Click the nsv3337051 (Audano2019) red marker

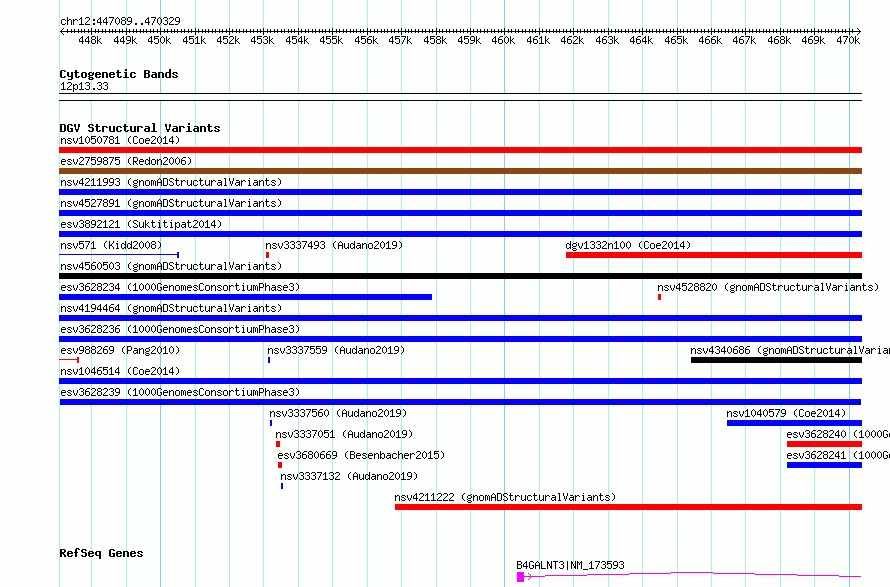coord(278,444)
